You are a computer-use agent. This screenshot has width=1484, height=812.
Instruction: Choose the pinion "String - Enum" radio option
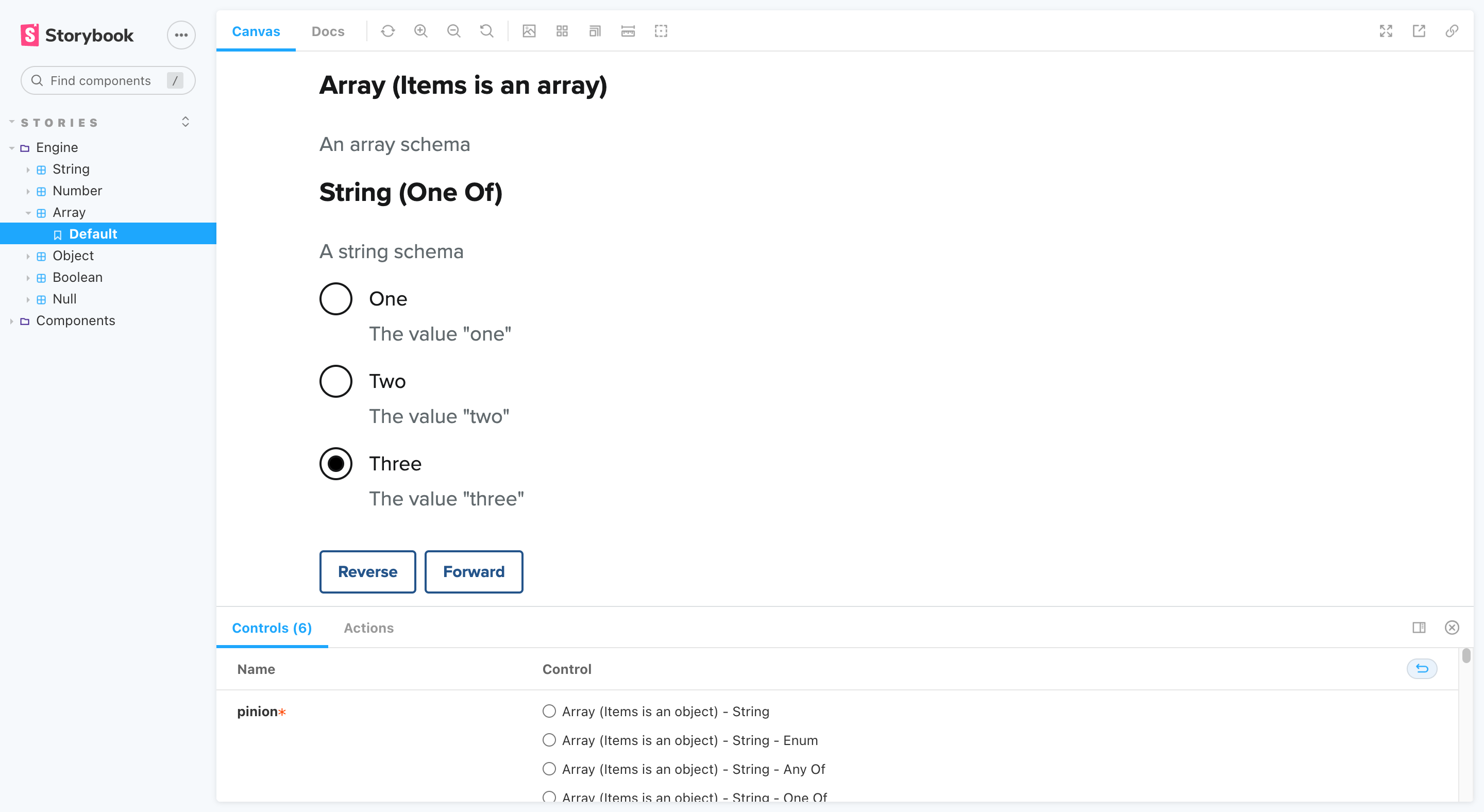click(549, 740)
